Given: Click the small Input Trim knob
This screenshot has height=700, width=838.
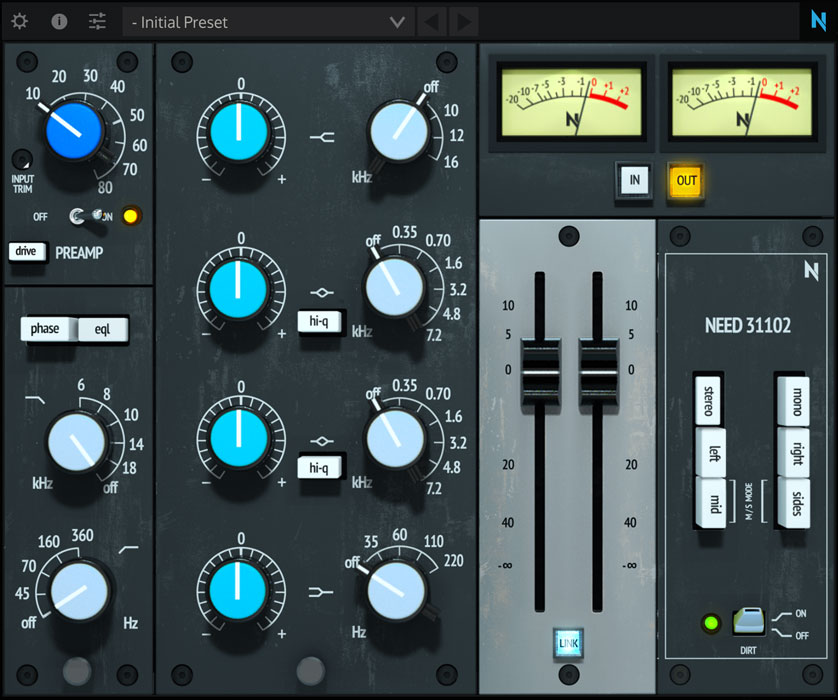Looking at the screenshot, I should click(x=22, y=159).
